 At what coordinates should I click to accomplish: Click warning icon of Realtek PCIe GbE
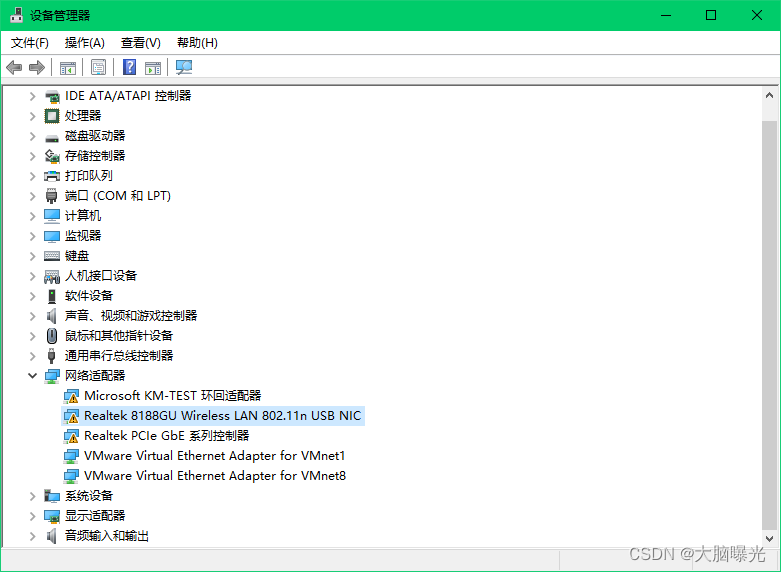click(x=71, y=436)
